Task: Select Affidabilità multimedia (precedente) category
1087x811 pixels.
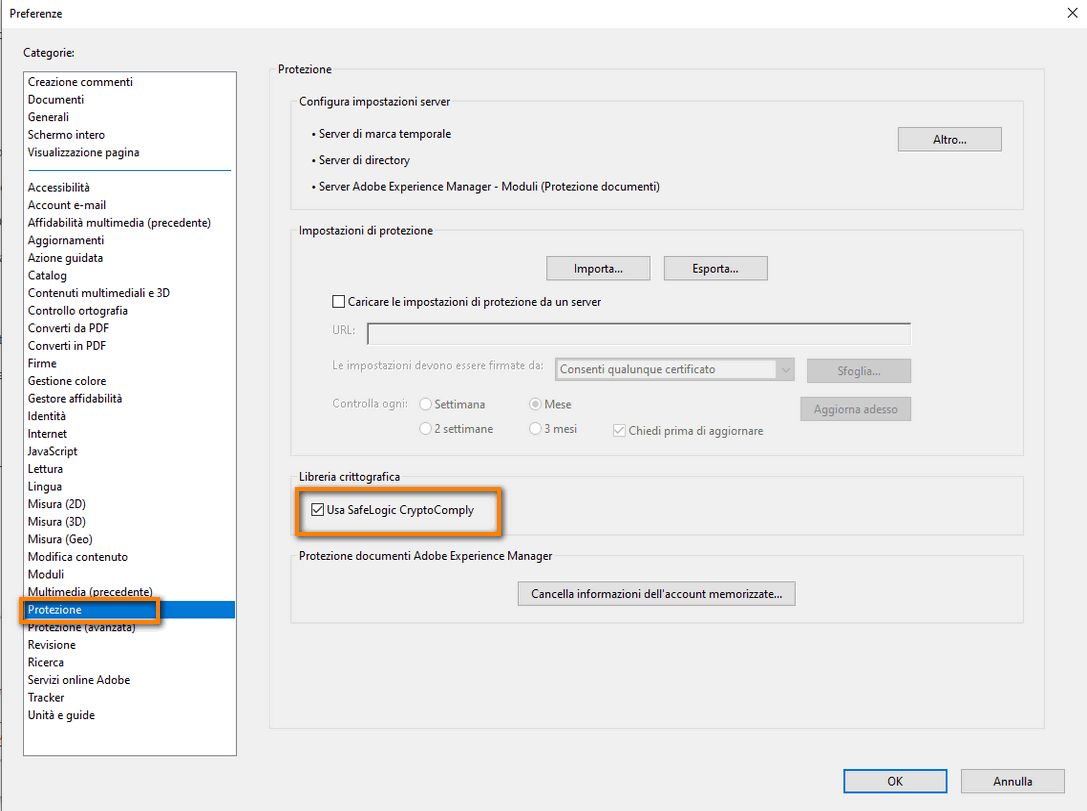Action: point(119,223)
